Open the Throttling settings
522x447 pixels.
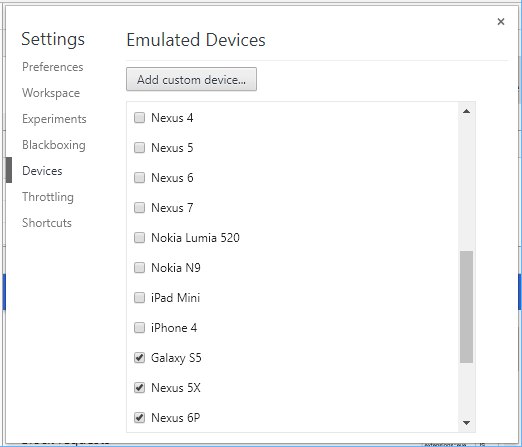click(48, 197)
